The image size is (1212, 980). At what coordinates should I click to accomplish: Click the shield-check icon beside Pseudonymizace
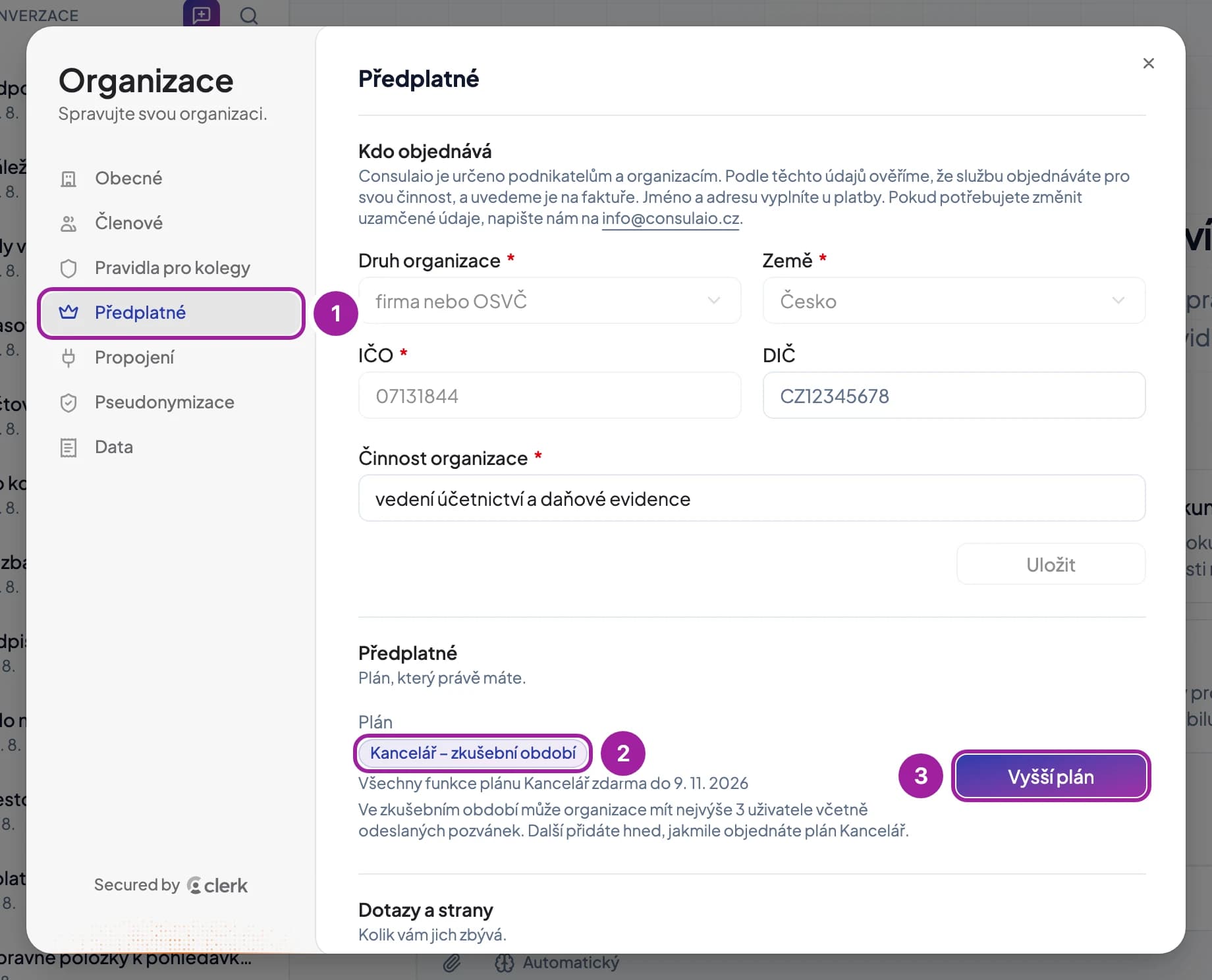click(69, 402)
